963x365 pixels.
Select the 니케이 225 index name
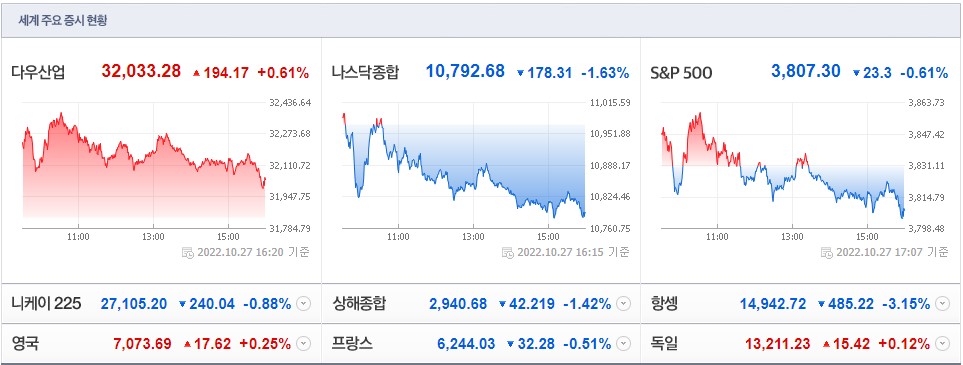(x=46, y=304)
